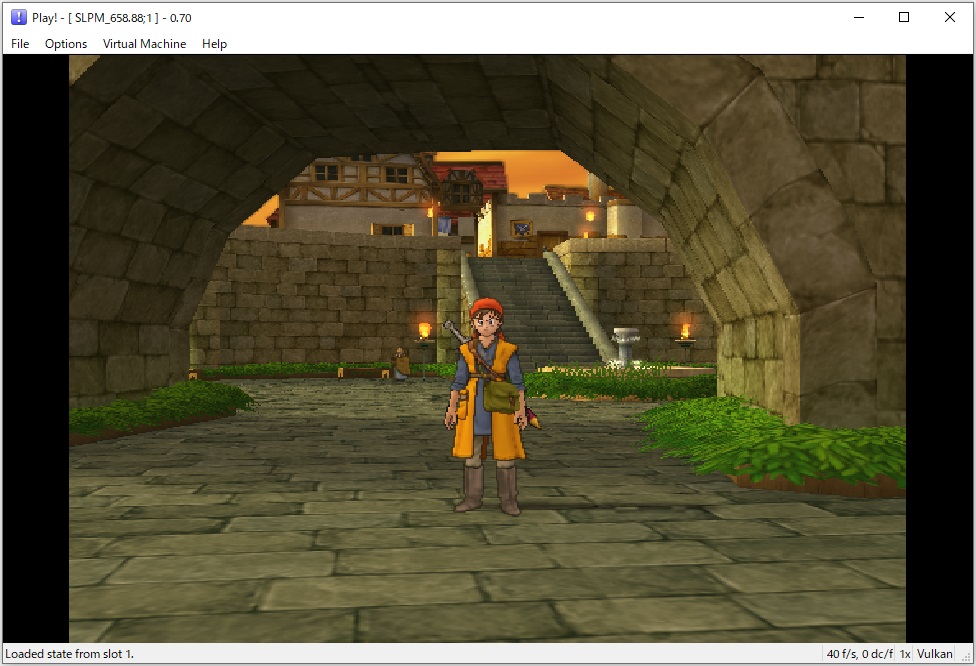Open the File menu
This screenshot has height=666, width=976.
click(x=20, y=44)
